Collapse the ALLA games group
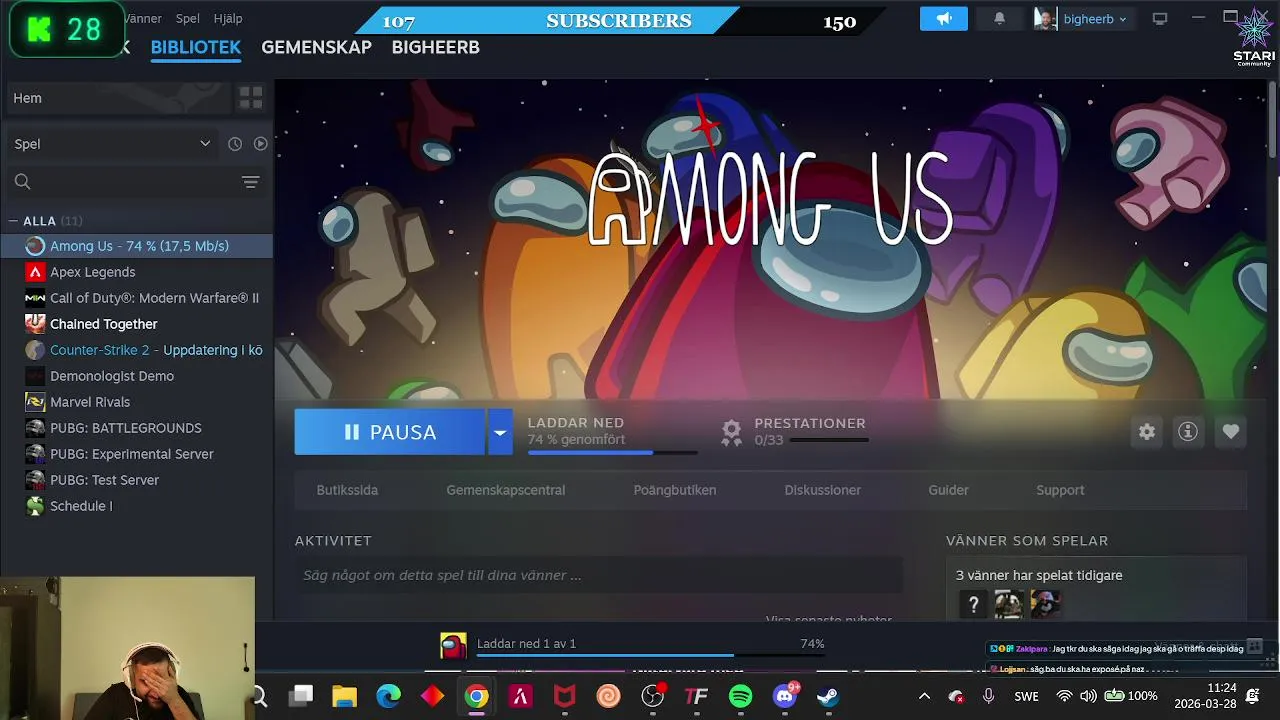This screenshot has height=720, width=1280. pyautogui.click(x=14, y=221)
